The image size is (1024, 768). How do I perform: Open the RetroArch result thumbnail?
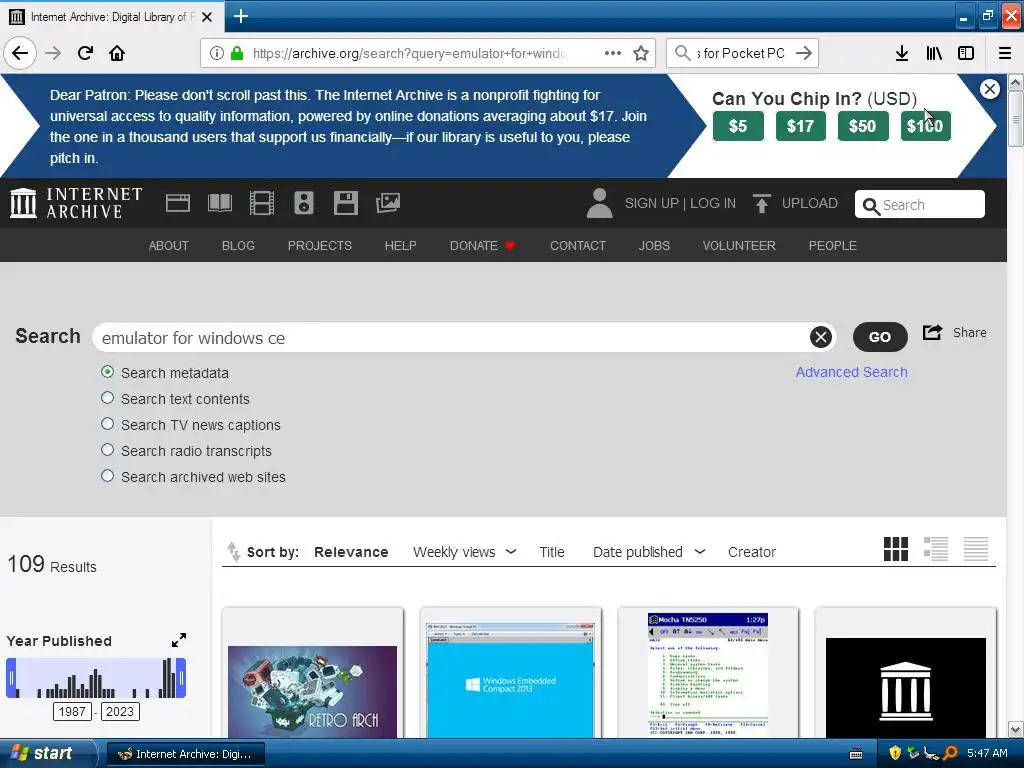coord(312,692)
